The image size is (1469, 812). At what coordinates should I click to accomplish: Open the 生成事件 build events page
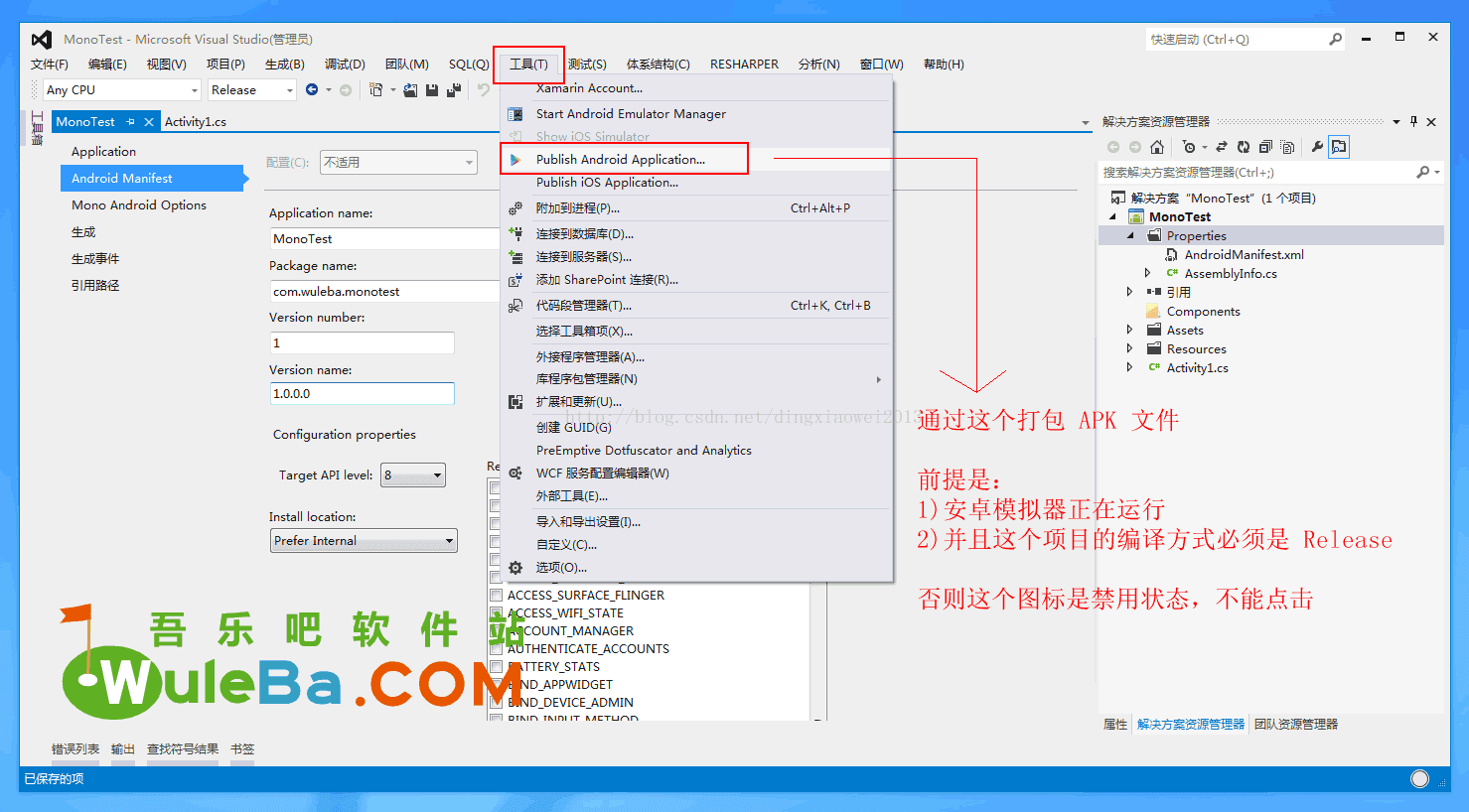(95, 258)
